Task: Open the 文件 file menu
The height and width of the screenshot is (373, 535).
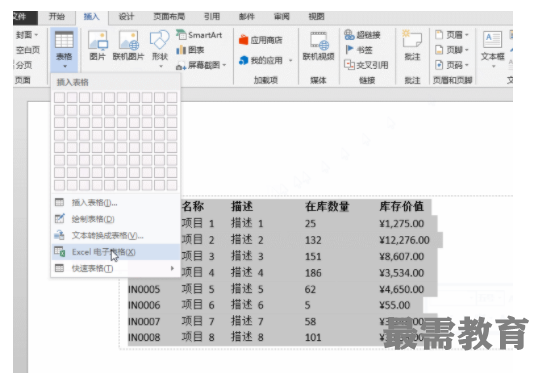Action: coord(25,17)
